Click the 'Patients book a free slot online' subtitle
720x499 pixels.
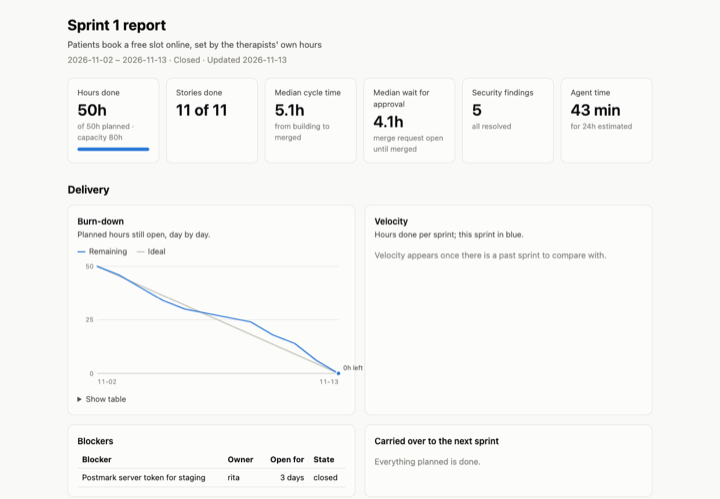(x=195, y=45)
